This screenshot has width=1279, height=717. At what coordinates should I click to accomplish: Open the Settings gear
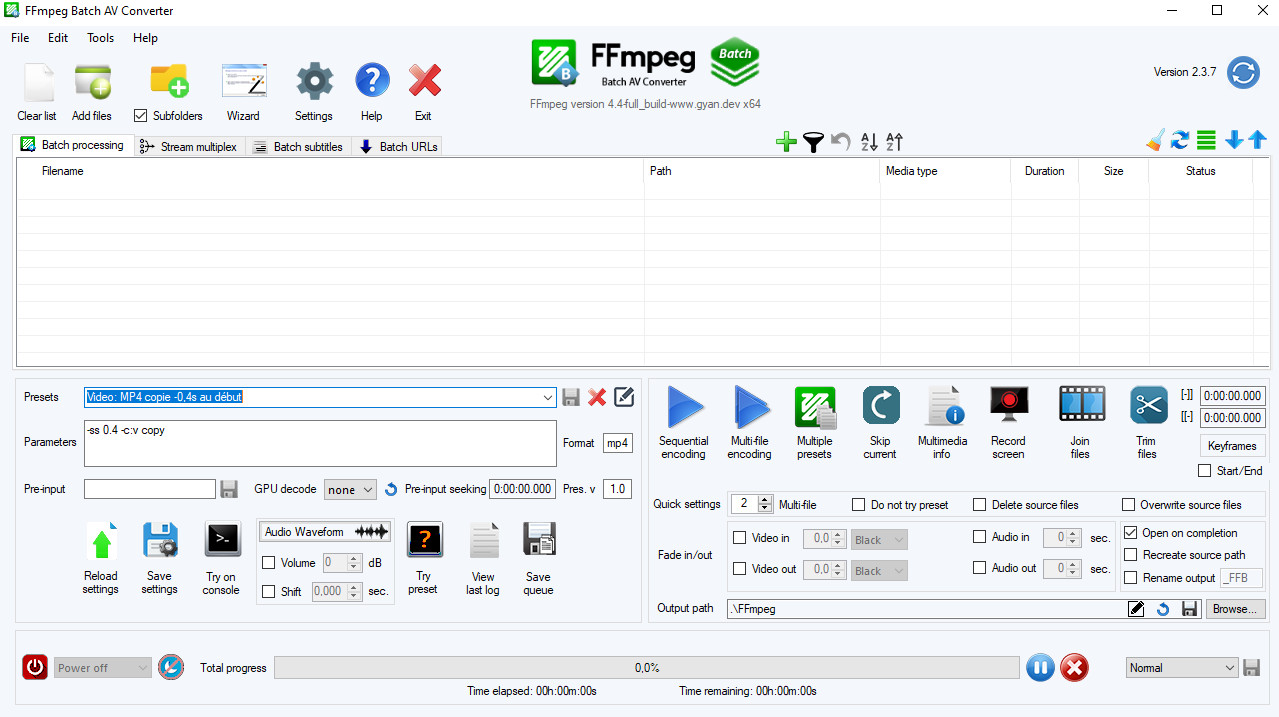tap(314, 81)
